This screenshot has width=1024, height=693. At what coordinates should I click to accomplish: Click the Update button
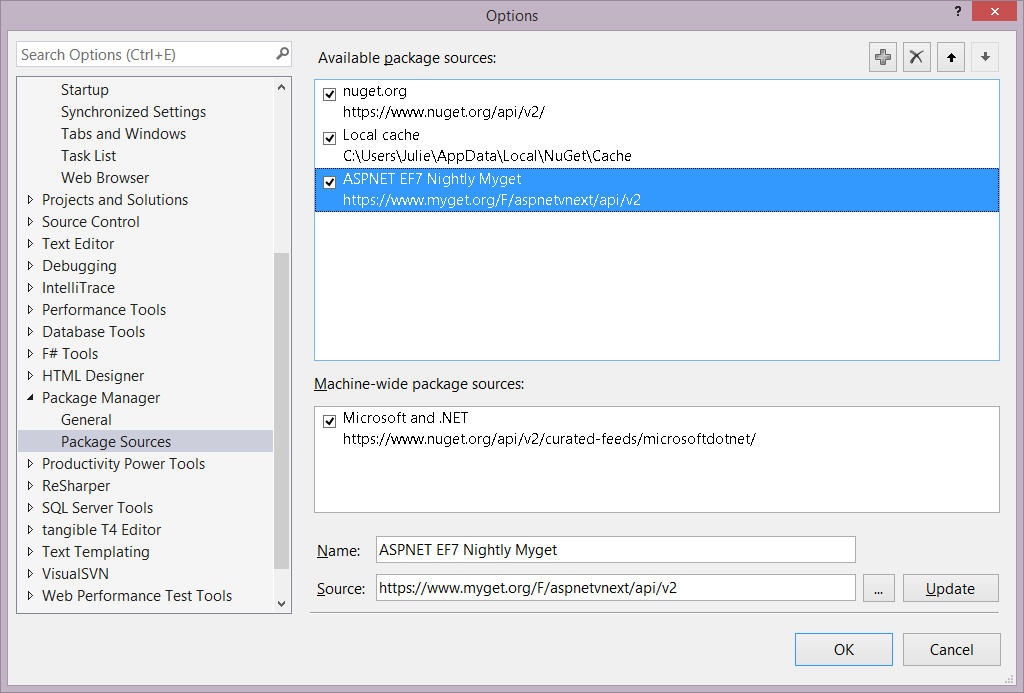pos(950,588)
